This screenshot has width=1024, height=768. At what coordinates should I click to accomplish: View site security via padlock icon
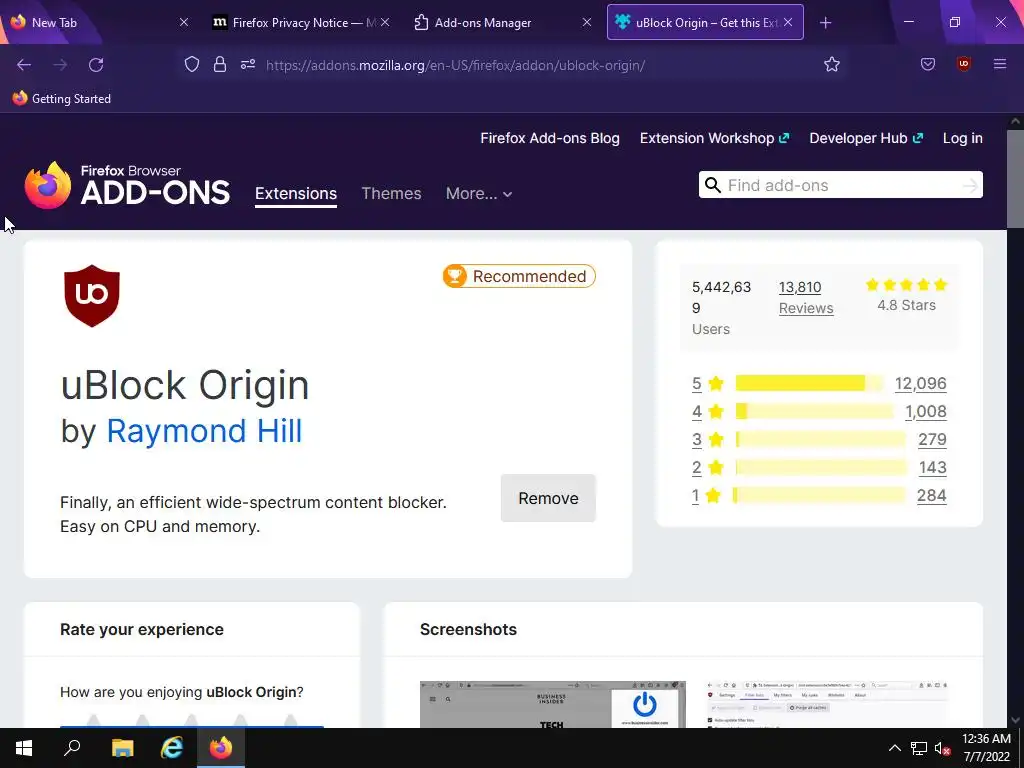click(x=220, y=64)
